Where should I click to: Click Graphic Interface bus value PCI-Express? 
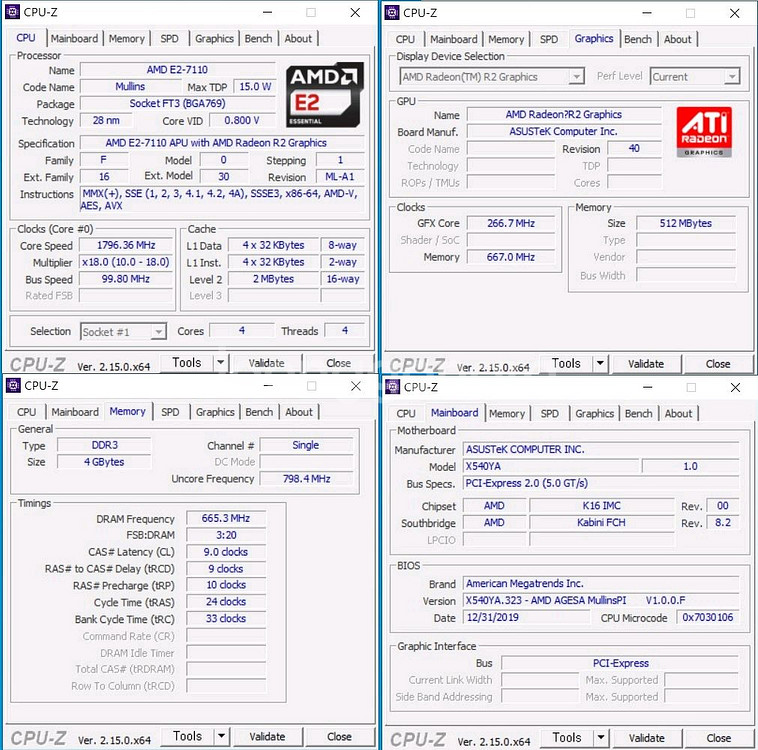pos(621,663)
